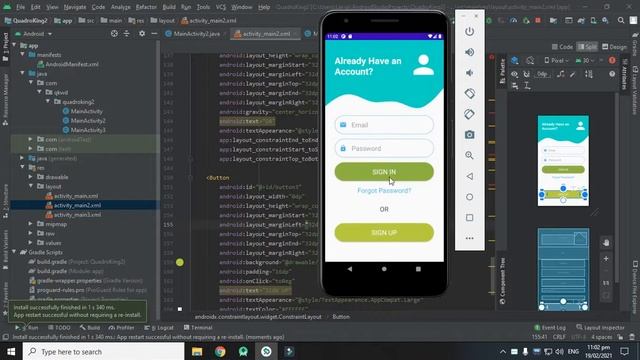Screen dimensions: 640x360
Task: Expand the values folder
Action: pyautogui.click(x=31, y=242)
